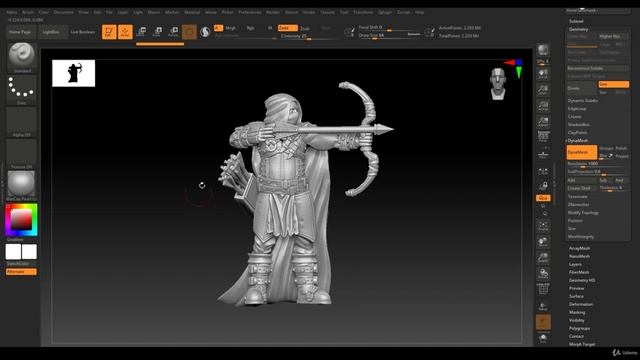640x360 pixels.
Task: Click the Solo mode icon
Action: pos(543,338)
